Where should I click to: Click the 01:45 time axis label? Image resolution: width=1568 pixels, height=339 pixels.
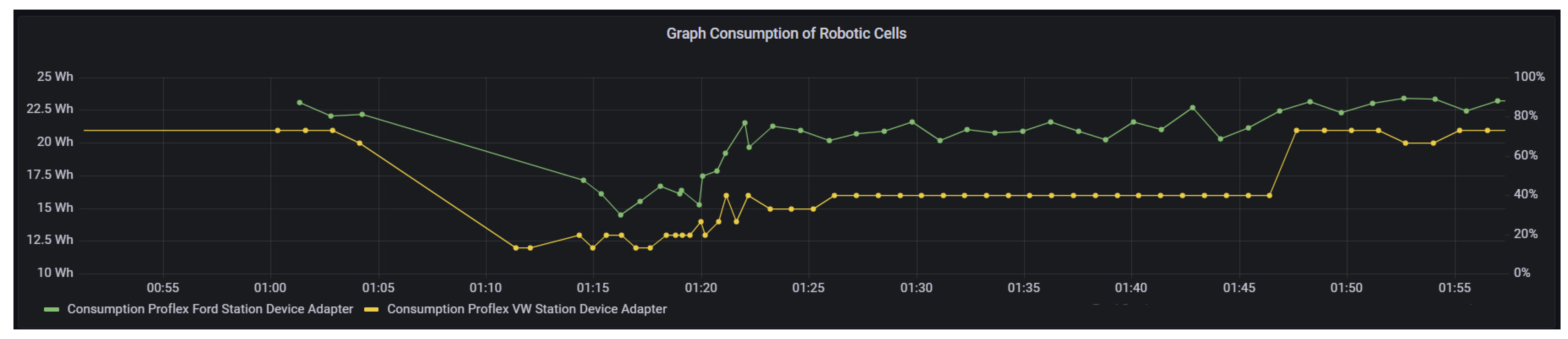[x=1239, y=288]
